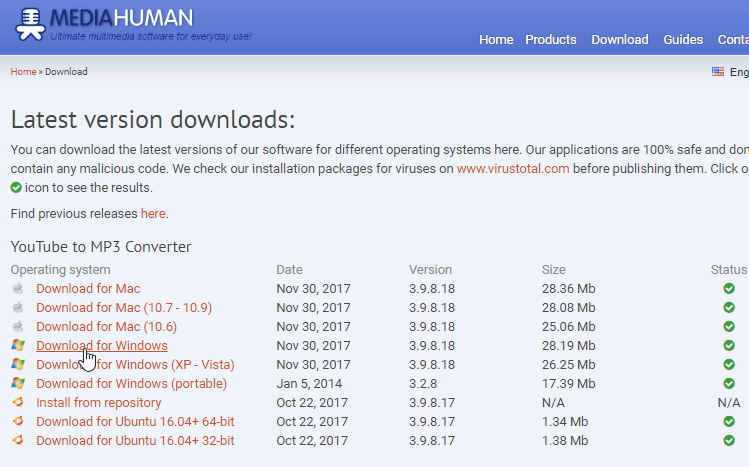Screen dimensions: 749x467
Task: Click Download for Windows link
Action: [x=102, y=345]
